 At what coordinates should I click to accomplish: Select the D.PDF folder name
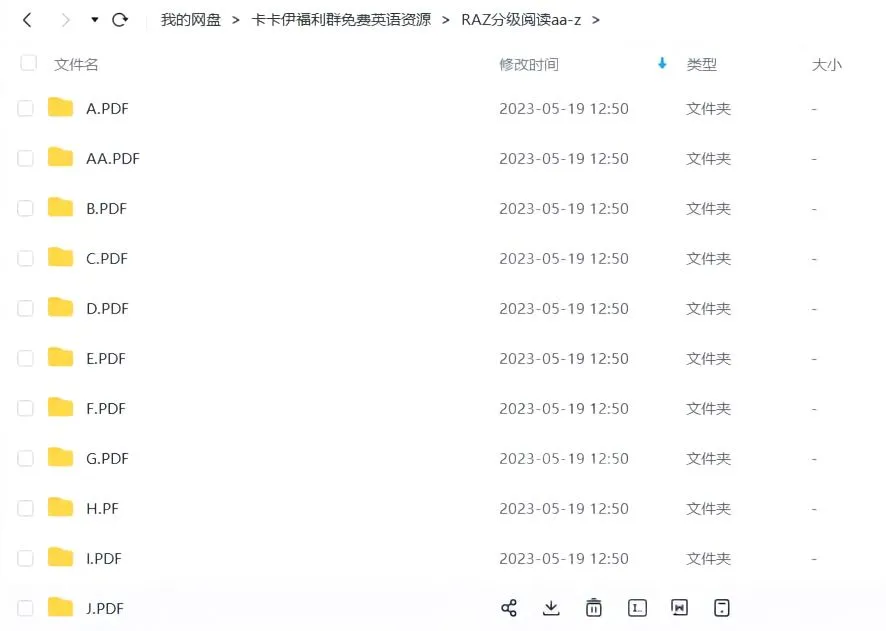pyautogui.click(x=107, y=308)
